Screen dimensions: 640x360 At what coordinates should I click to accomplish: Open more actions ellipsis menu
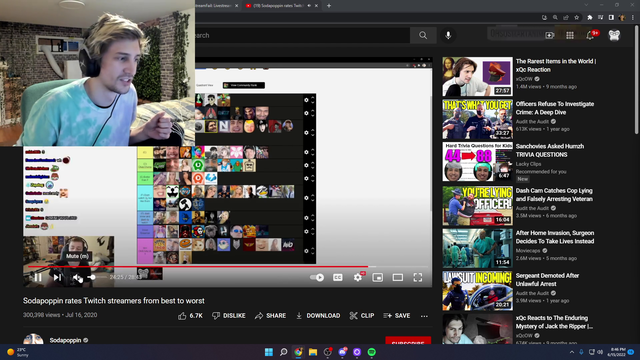pos(424,316)
